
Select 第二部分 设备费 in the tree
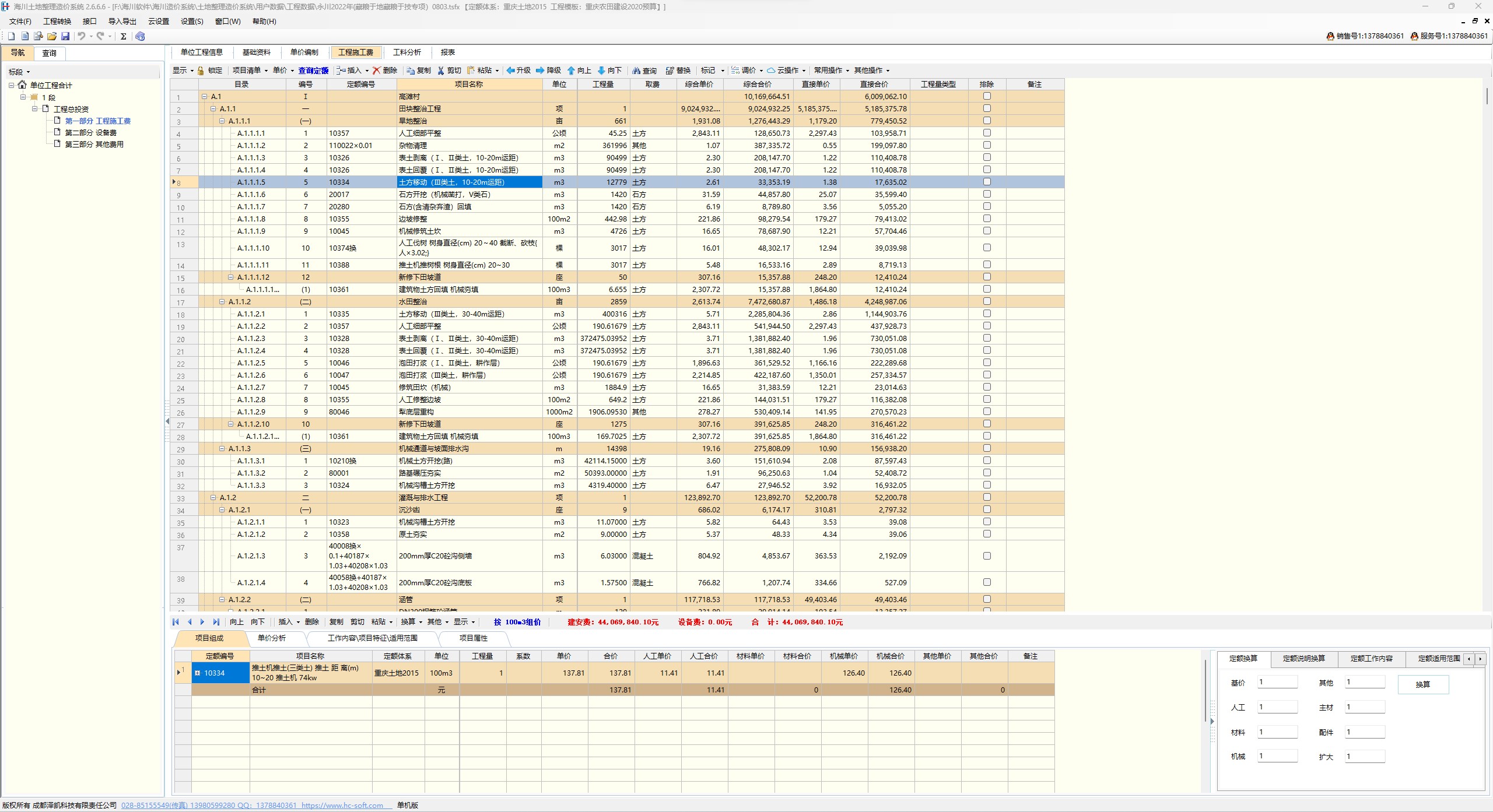point(90,133)
